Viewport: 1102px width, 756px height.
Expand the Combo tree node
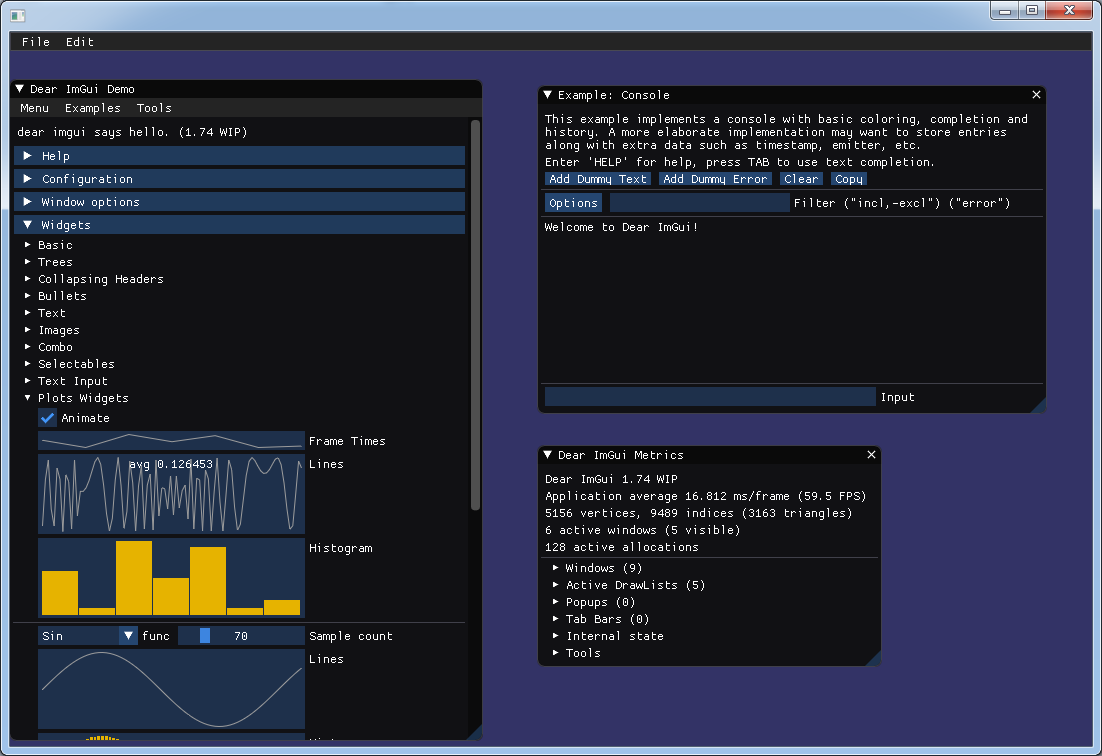[x=48, y=347]
